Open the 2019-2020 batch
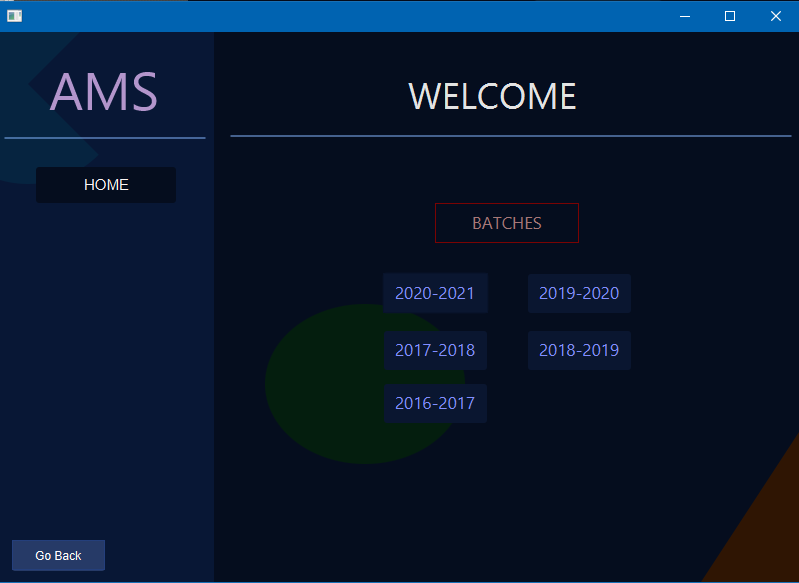Viewport: 799px width, 583px height. (x=579, y=293)
